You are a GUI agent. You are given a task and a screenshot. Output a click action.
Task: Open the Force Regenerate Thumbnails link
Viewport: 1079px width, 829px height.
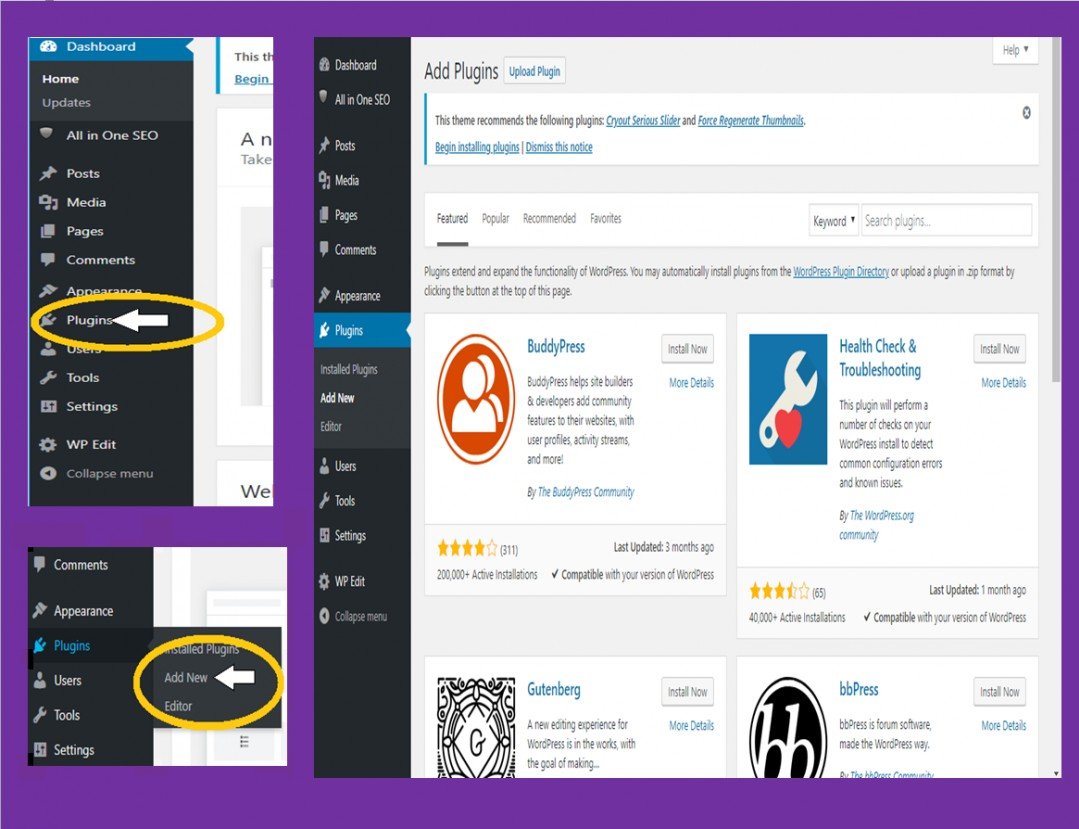[751, 120]
